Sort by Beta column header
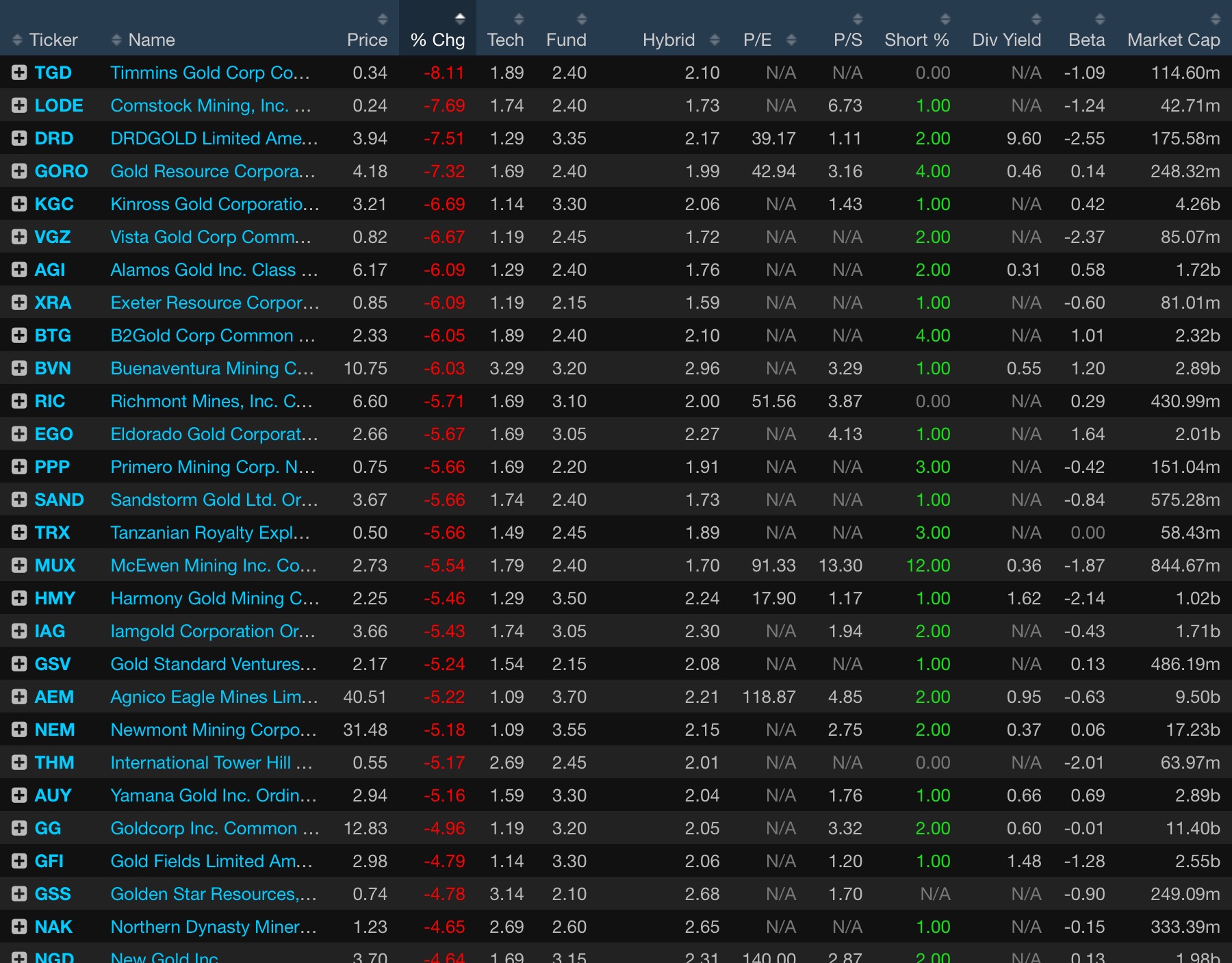The width and height of the screenshot is (1232, 963). (1086, 40)
